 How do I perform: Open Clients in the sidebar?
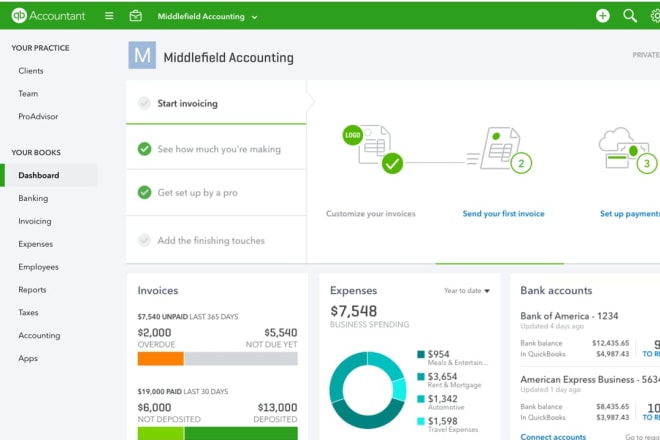point(31,71)
